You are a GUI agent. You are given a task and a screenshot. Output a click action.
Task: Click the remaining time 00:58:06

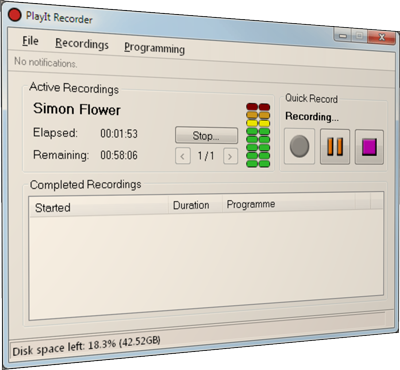119,155
